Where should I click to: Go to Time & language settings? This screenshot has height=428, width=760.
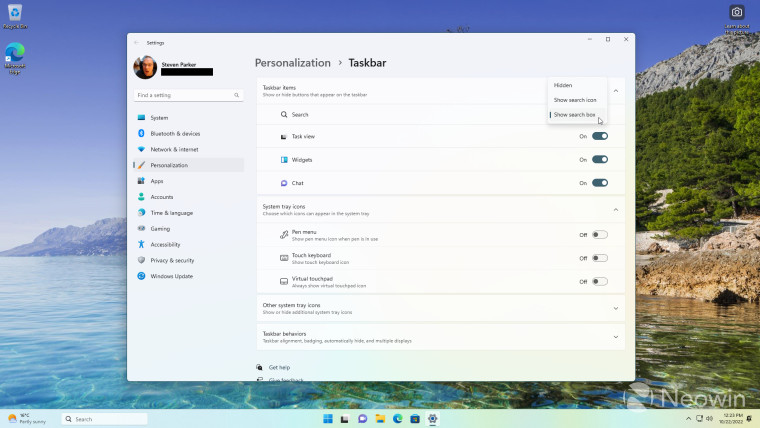(x=188, y=213)
